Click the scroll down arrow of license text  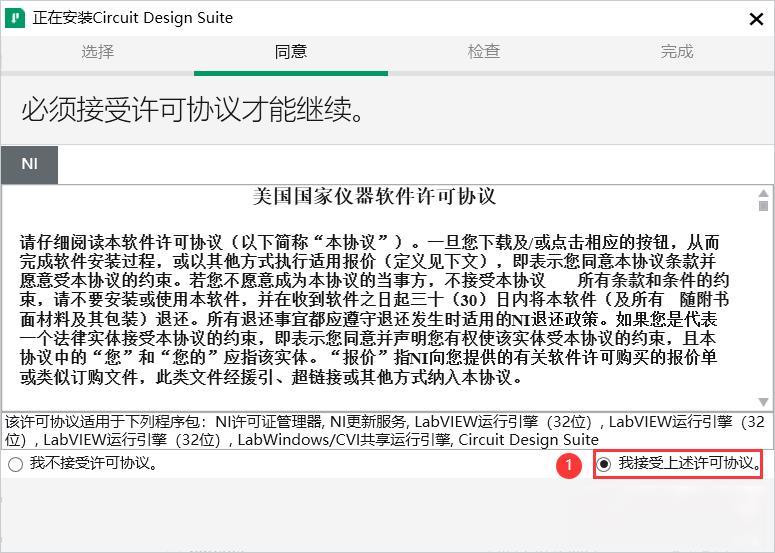[x=764, y=402]
